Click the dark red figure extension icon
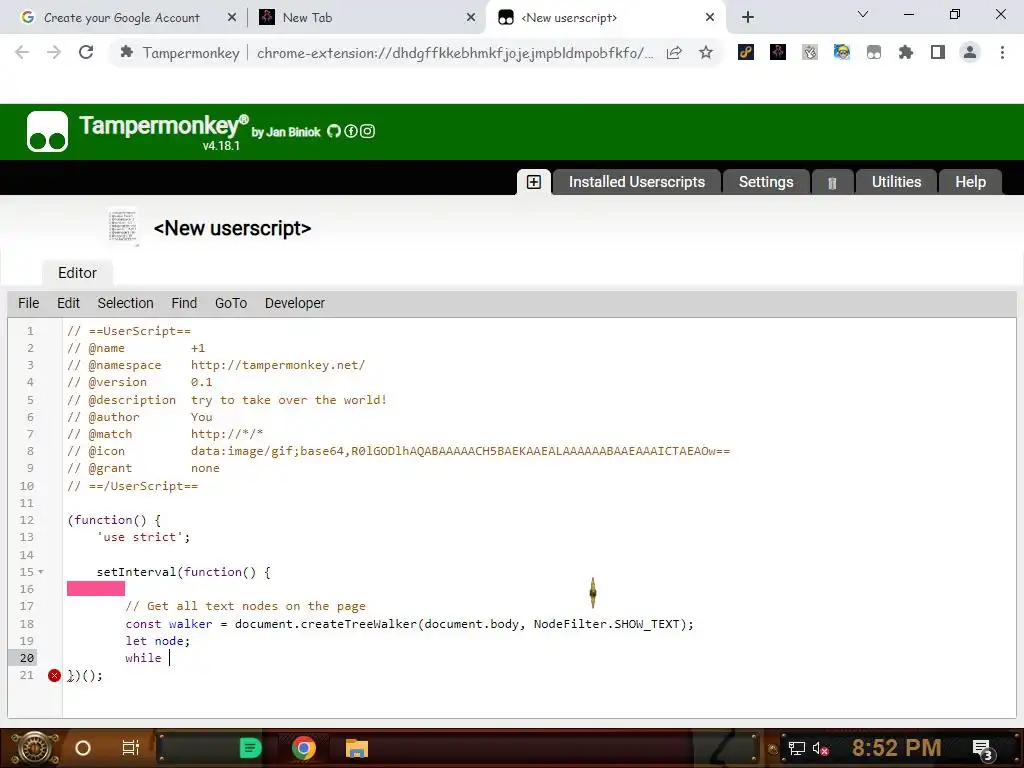This screenshot has height=768, width=1024. pos(778,52)
